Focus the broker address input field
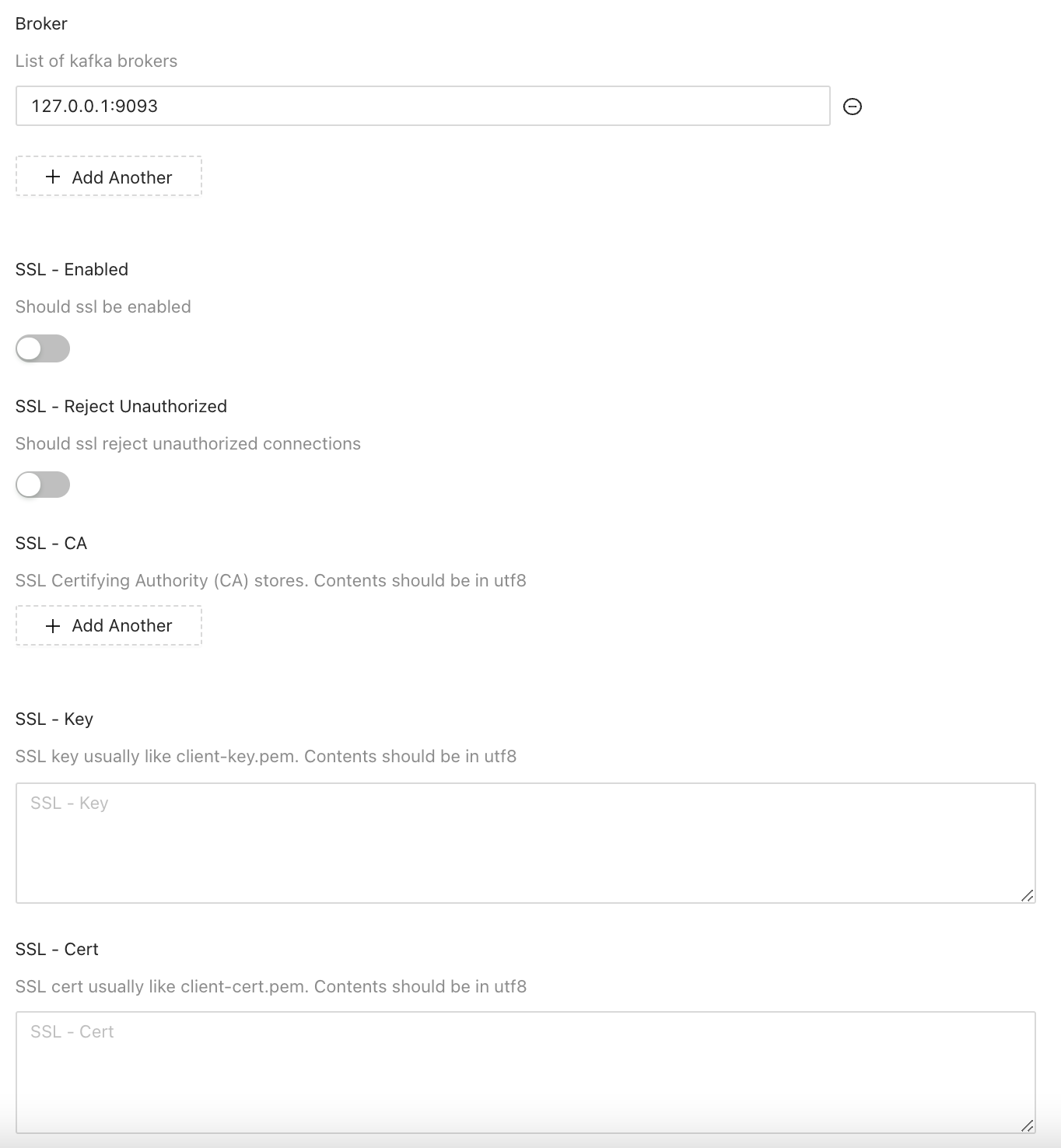The height and width of the screenshot is (1148, 1061). (x=423, y=106)
